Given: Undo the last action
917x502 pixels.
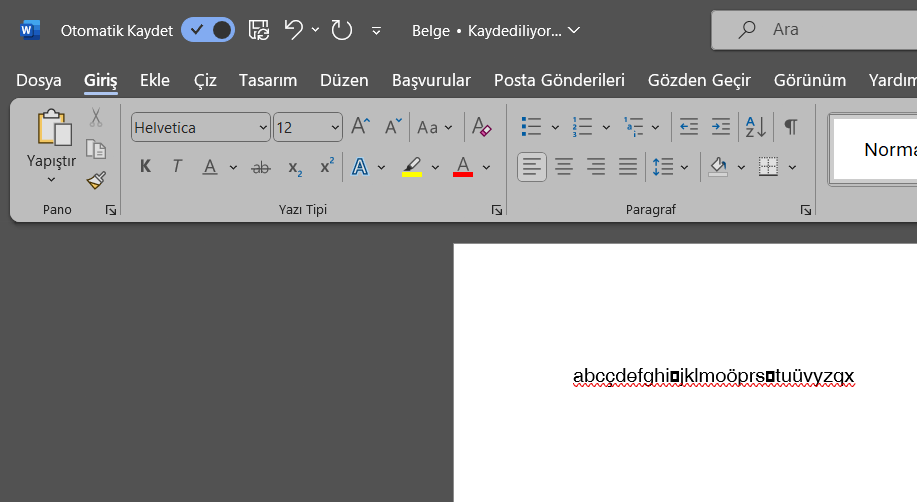Looking at the screenshot, I should pyautogui.click(x=294, y=30).
